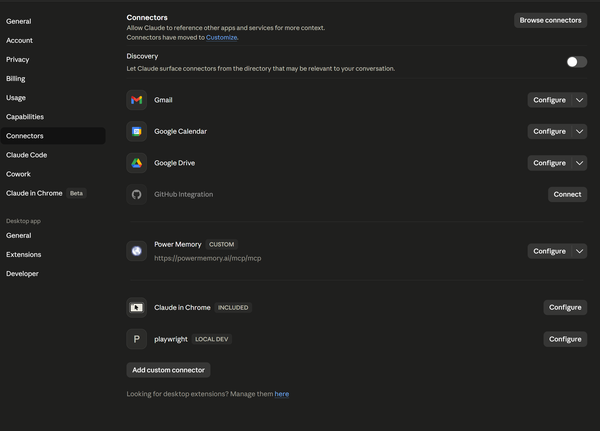Expand the Power Memory Configure dropdown arrow
600x431 pixels.
579,251
